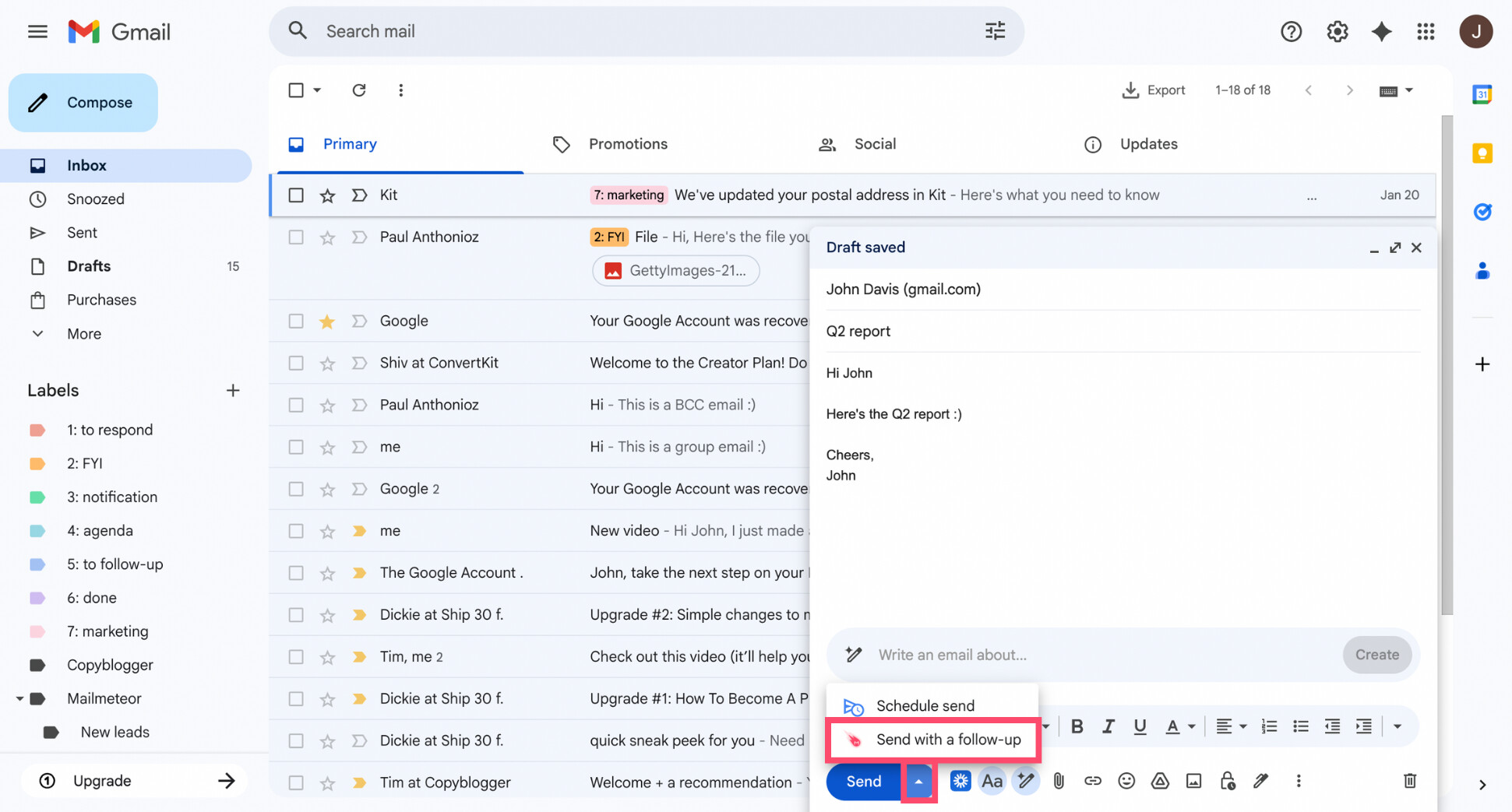Insert files using Google Drive
Viewport: 1512px width, 812px height.
tap(1160, 781)
